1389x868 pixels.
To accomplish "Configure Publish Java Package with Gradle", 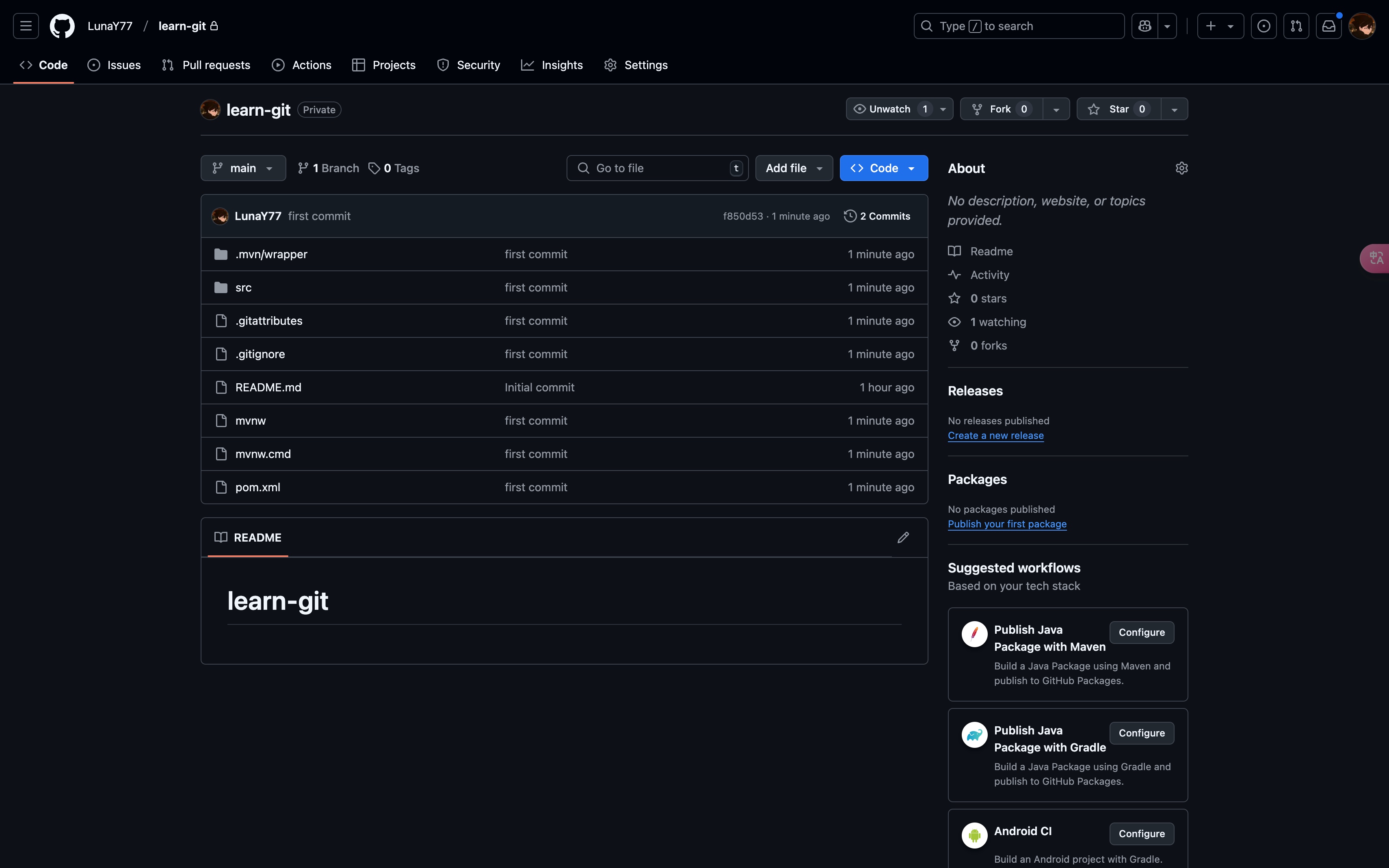I will click(1142, 733).
